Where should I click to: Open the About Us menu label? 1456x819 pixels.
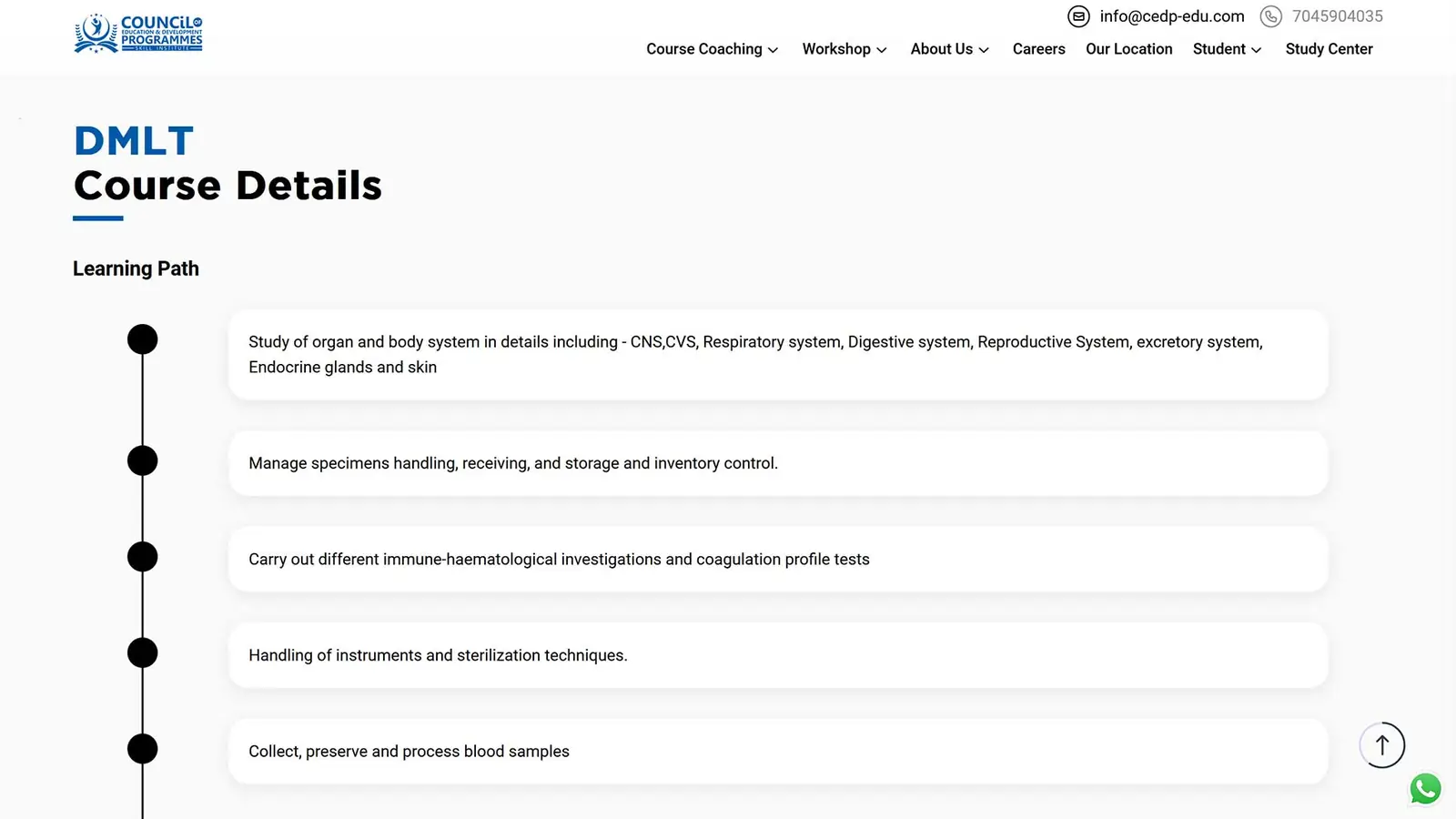[x=941, y=49]
